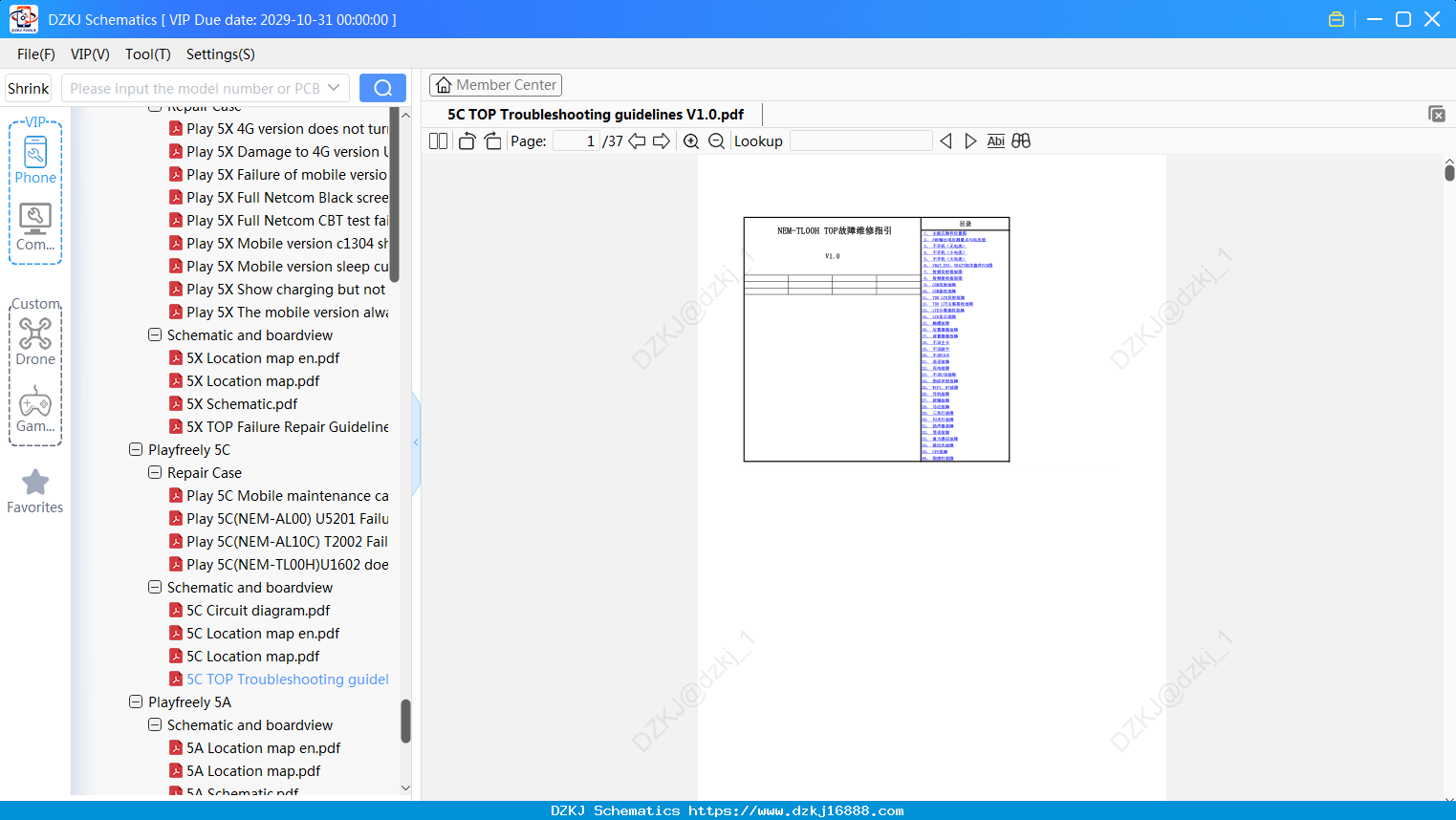Click the binoculars search icon
Viewport: 1456px width, 820px height.
click(x=1021, y=140)
